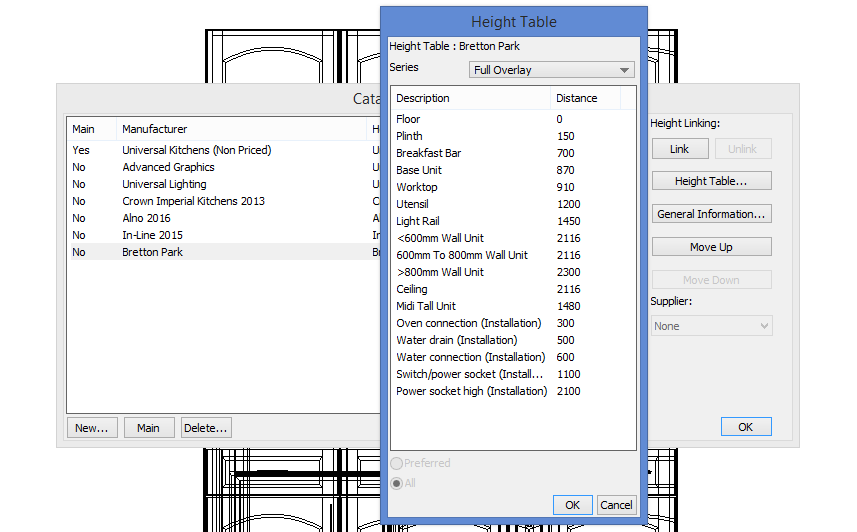This screenshot has width=857, height=532.
Task: Click the Link button under Height Linking
Action: pos(679,149)
